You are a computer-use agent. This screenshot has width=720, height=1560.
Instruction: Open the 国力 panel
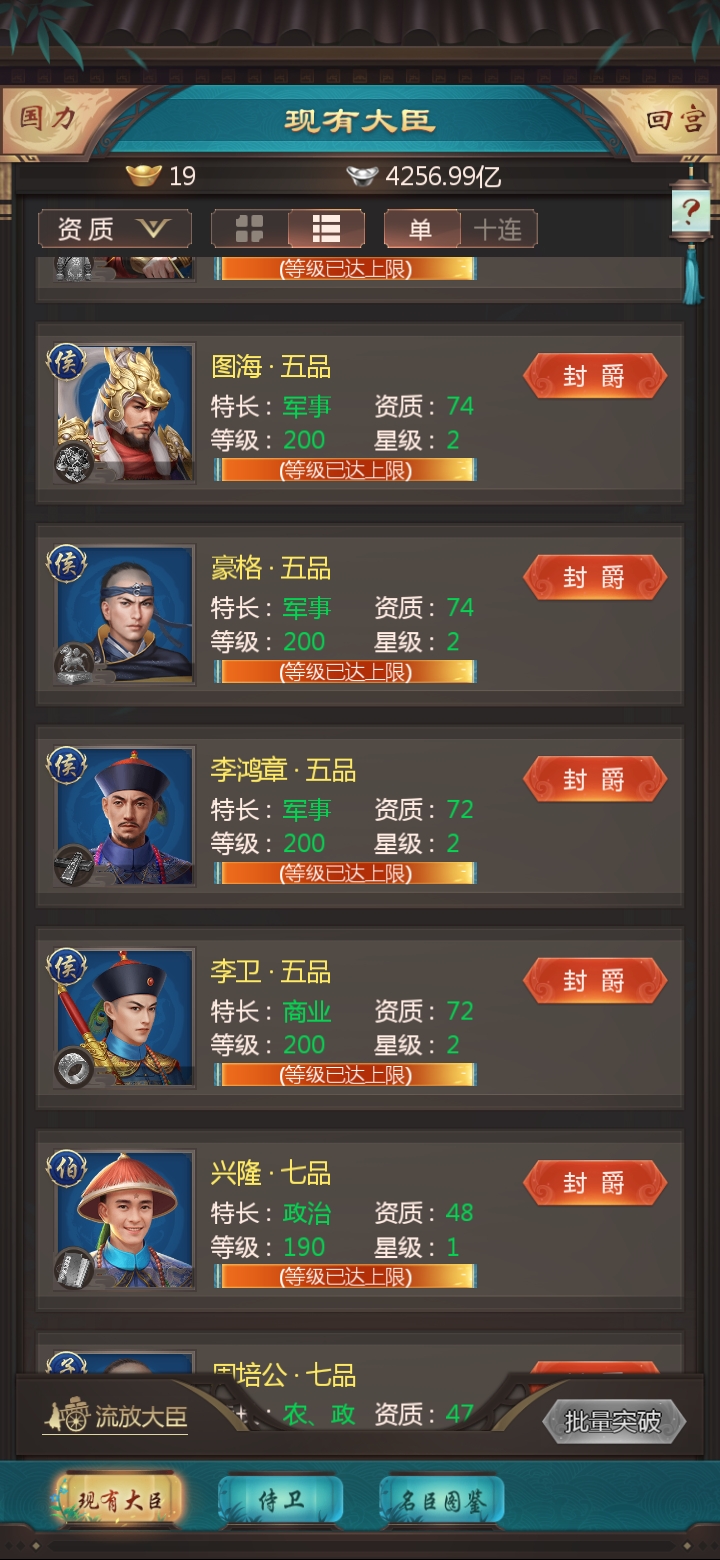(x=49, y=118)
